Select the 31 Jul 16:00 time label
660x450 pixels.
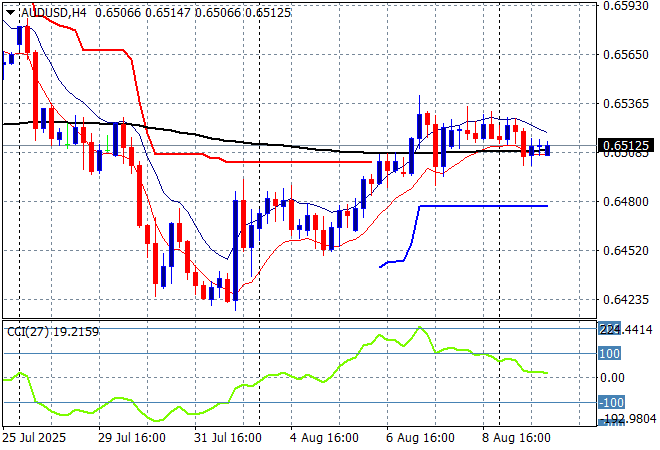(x=228, y=438)
